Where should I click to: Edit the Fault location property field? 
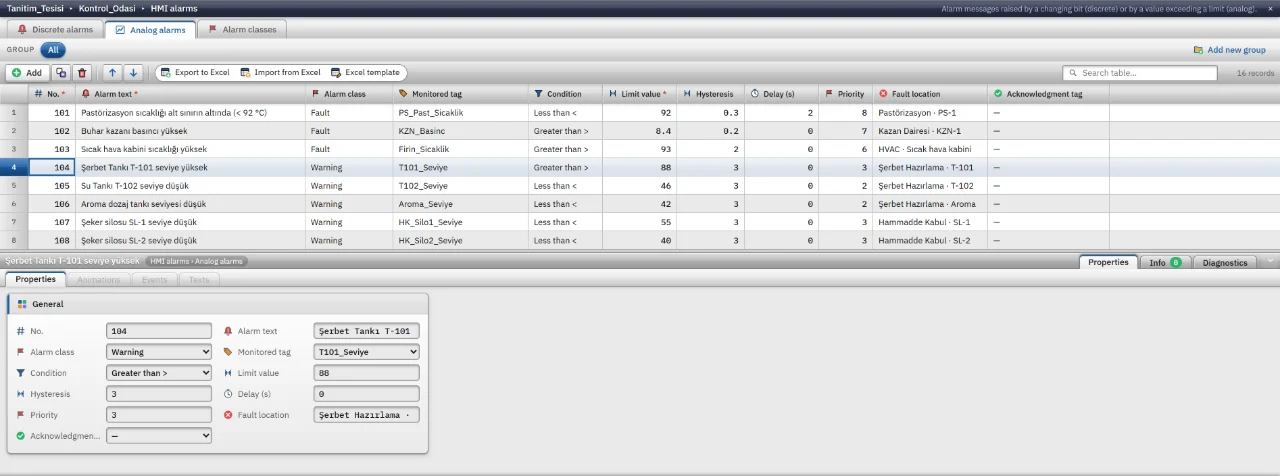click(x=367, y=415)
